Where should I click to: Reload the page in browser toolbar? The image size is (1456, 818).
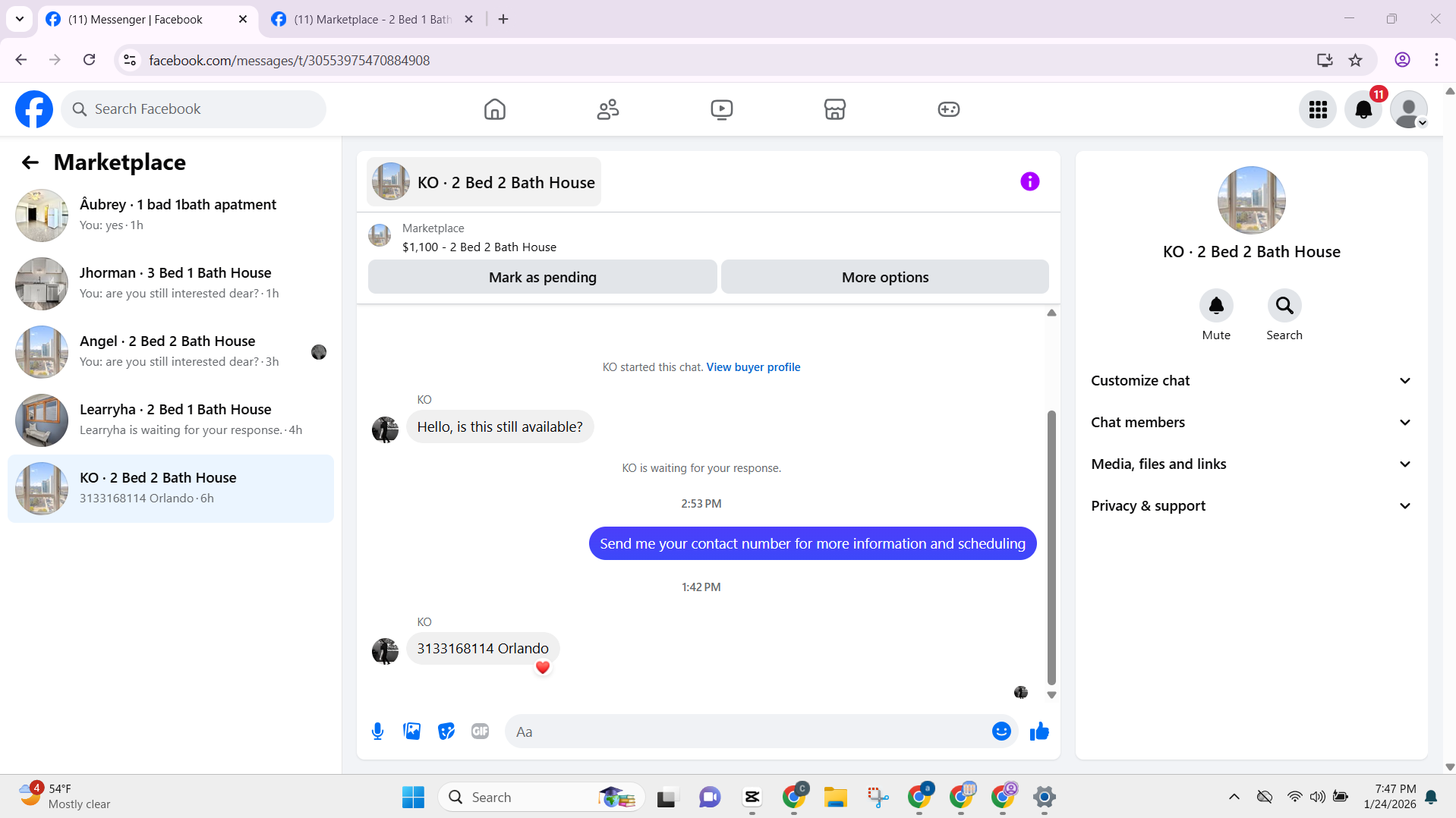pos(89,60)
